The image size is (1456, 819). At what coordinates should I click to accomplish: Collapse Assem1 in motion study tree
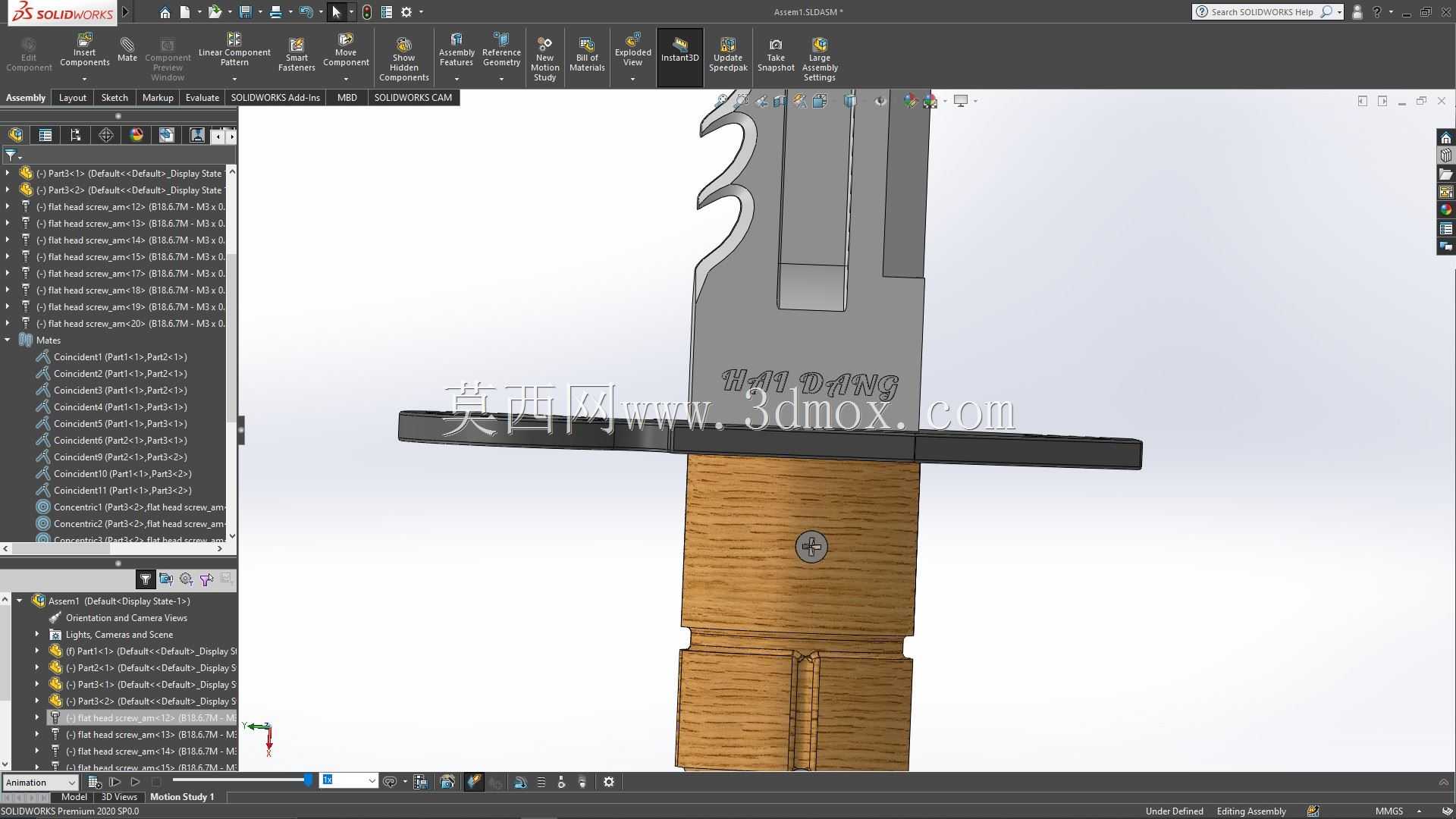click(20, 601)
